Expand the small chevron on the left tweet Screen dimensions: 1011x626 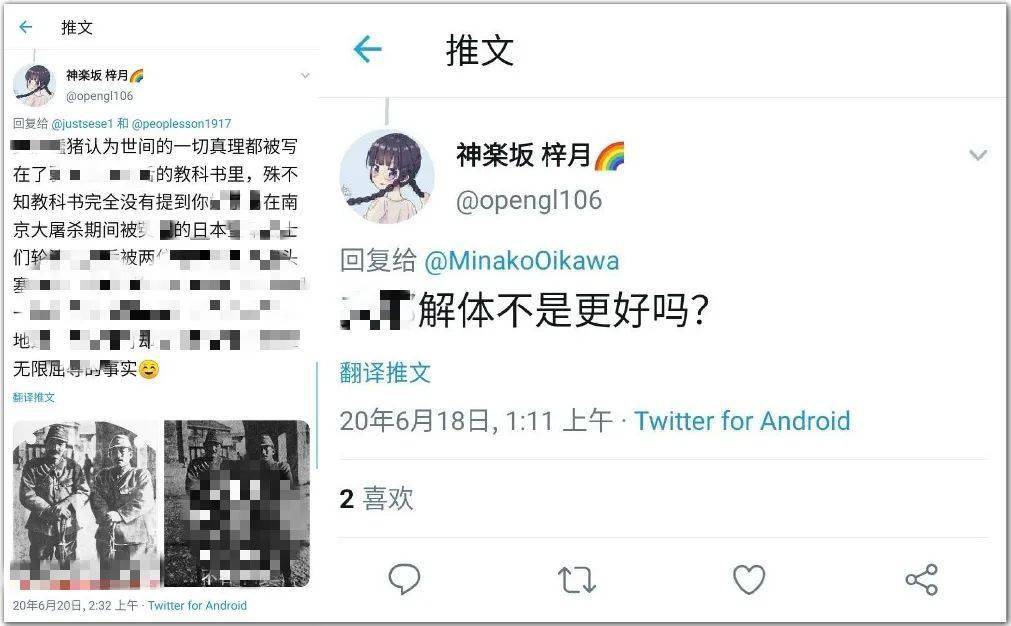(x=305, y=76)
